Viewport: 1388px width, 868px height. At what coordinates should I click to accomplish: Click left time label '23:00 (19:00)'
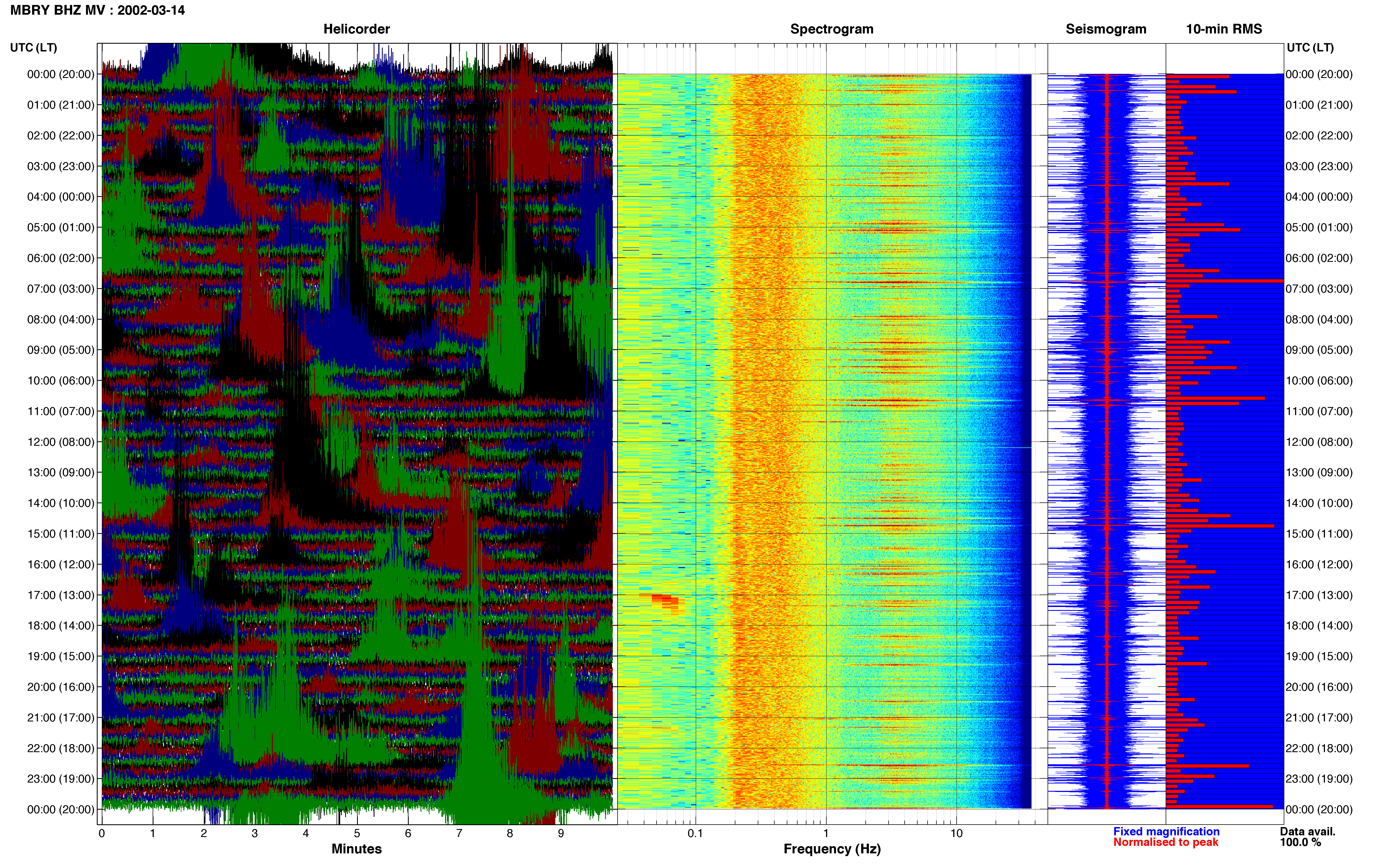coord(61,779)
